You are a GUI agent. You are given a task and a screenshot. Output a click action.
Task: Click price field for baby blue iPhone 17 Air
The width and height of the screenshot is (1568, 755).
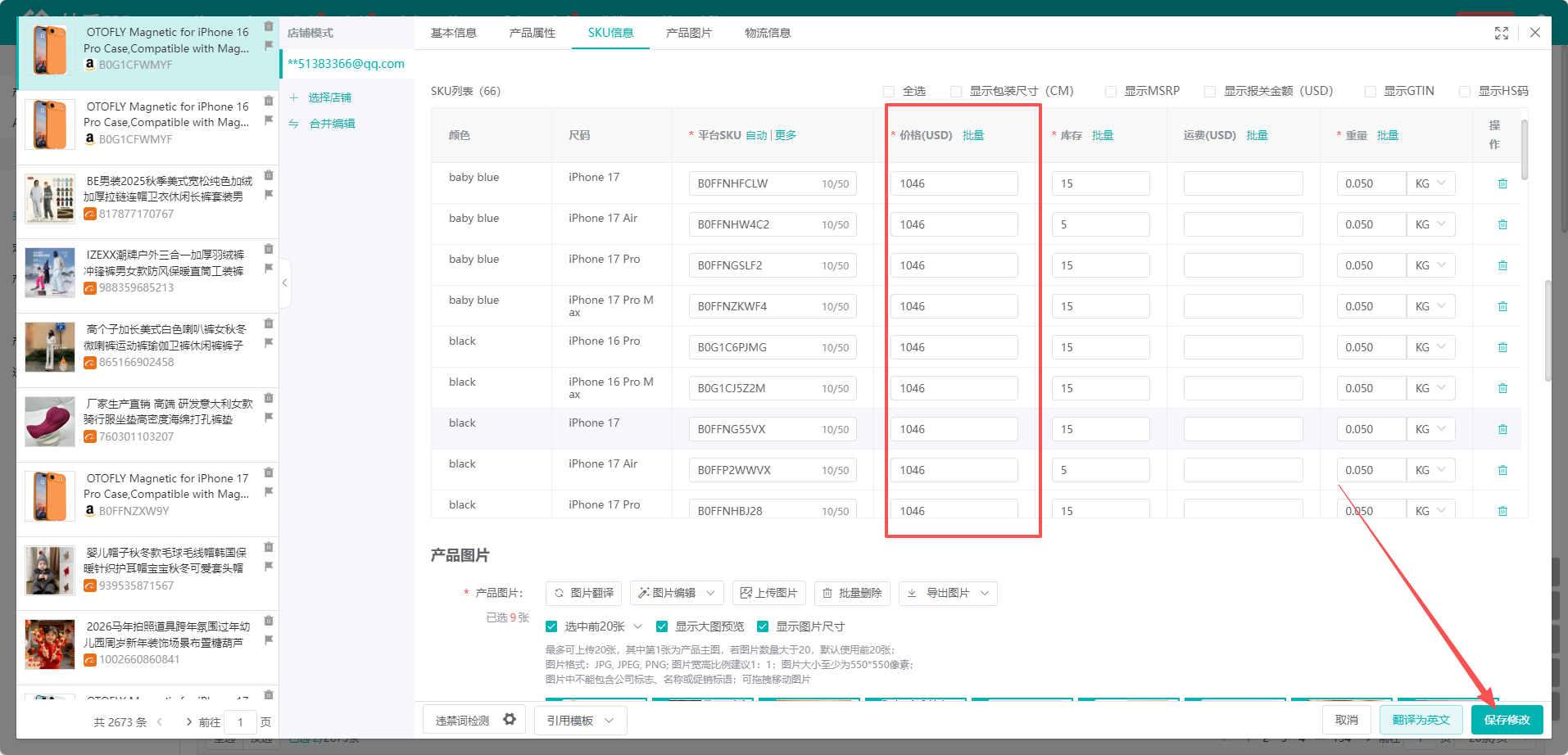pyautogui.click(x=954, y=224)
